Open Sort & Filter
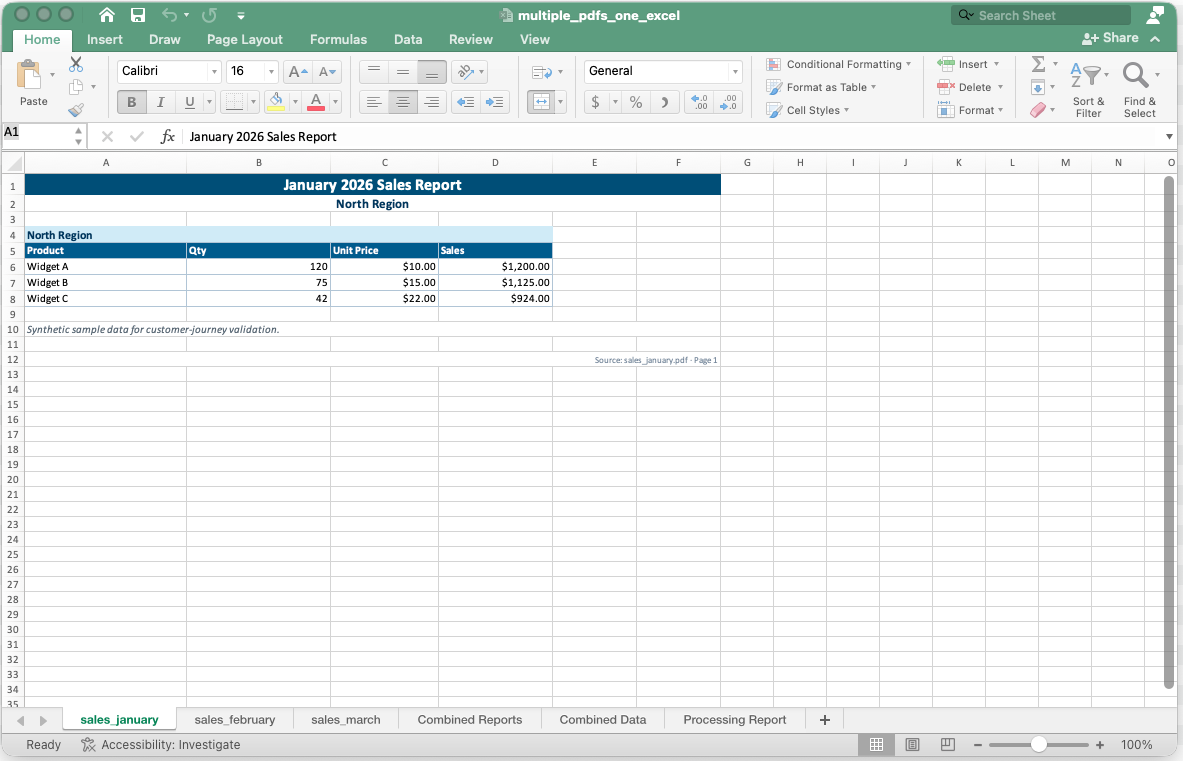 [1088, 90]
